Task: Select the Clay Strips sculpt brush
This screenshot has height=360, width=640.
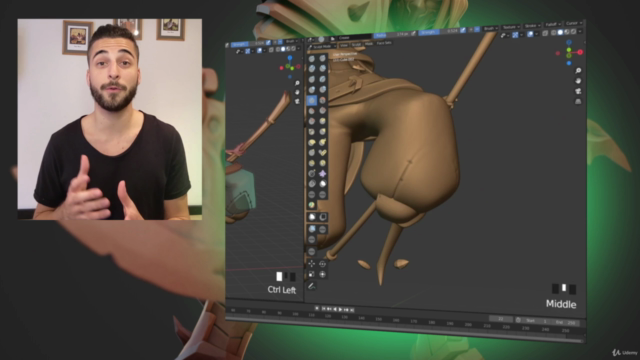Action: point(322,69)
